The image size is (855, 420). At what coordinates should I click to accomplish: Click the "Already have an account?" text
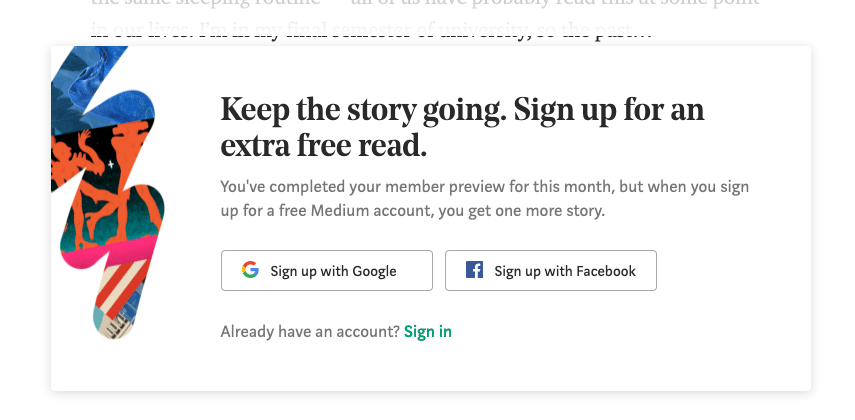[x=310, y=332]
